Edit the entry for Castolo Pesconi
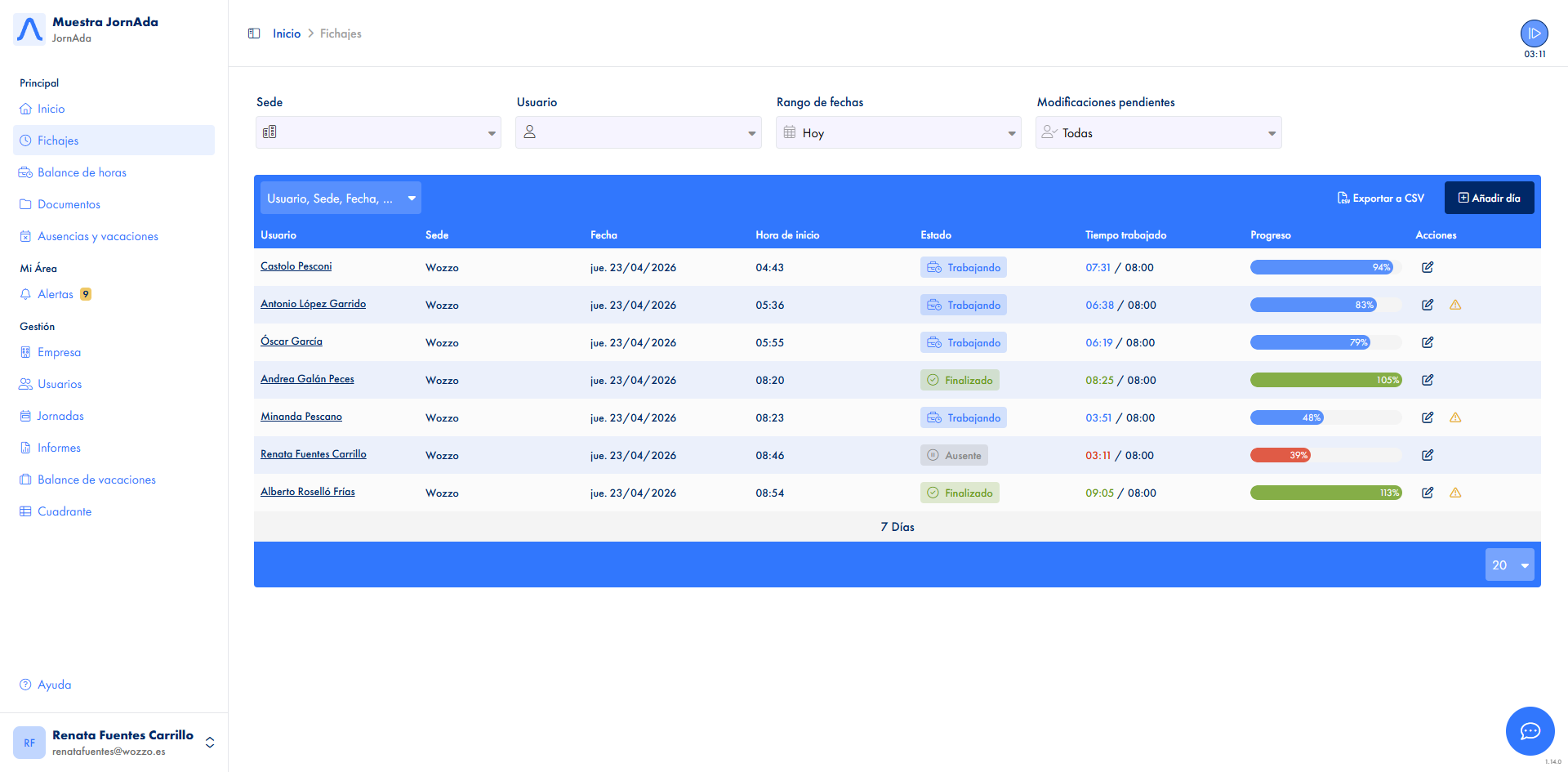Image resolution: width=1568 pixels, height=772 pixels. click(x=1428, y=267)
